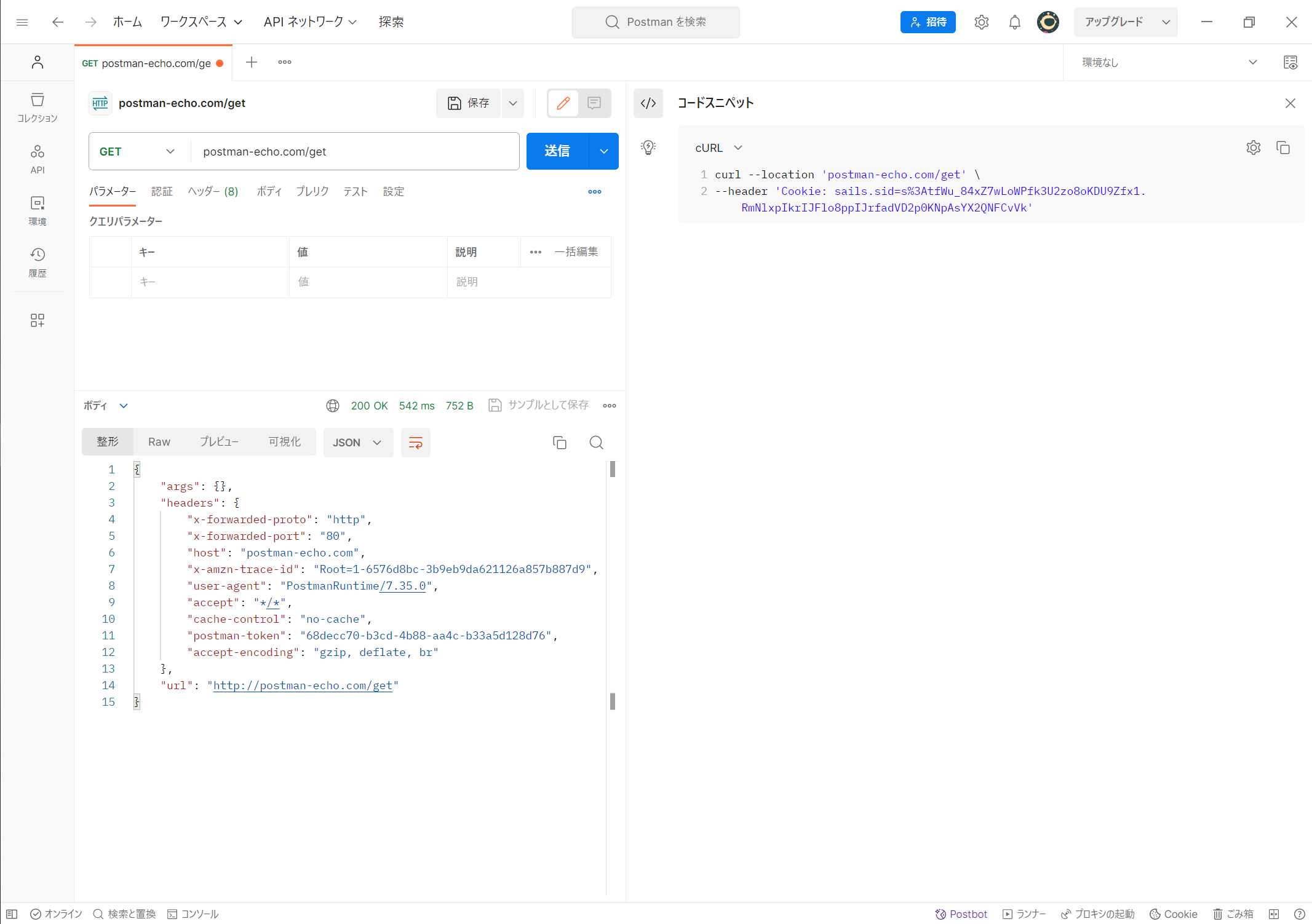Open the code snippet settings gear
The height and width of the screenshot is (924, 1312).
point(1253,148)
